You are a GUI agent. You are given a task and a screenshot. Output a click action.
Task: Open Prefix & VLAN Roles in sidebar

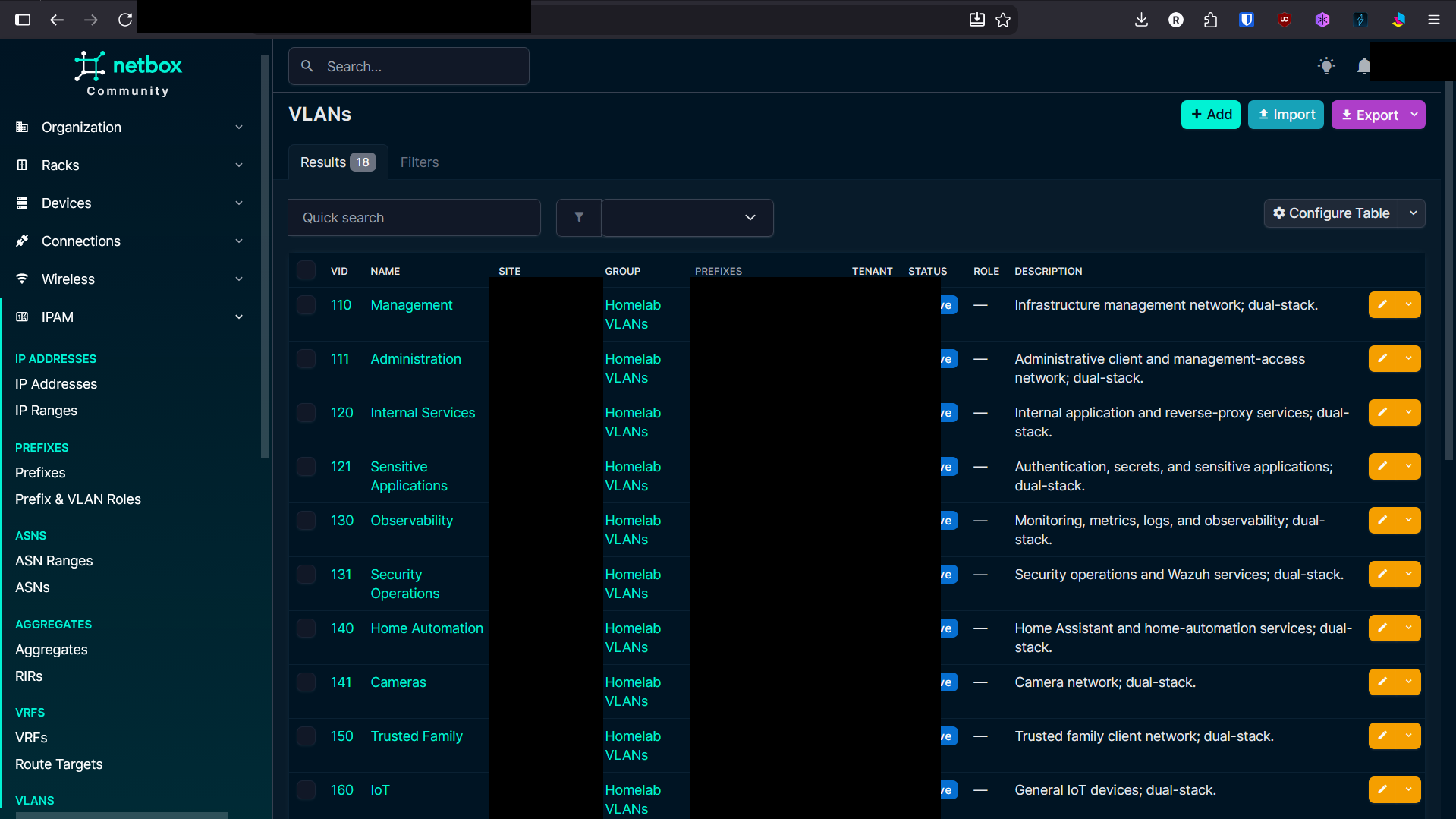coord(78,499)
